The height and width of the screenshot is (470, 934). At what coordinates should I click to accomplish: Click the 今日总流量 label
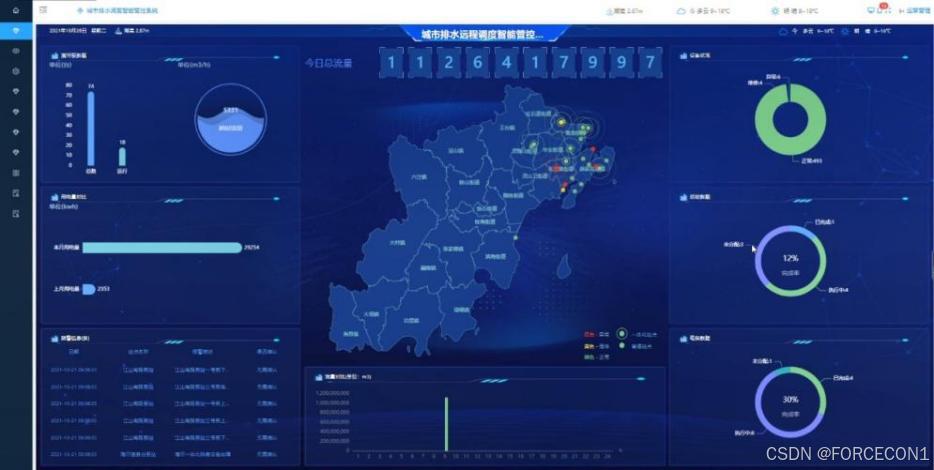[x=328, y=63]
